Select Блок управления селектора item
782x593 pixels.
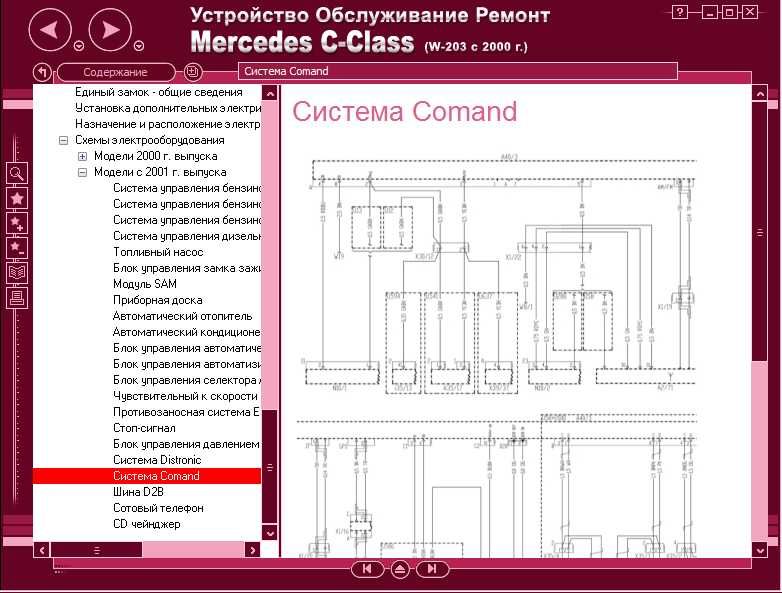[187, 380]
